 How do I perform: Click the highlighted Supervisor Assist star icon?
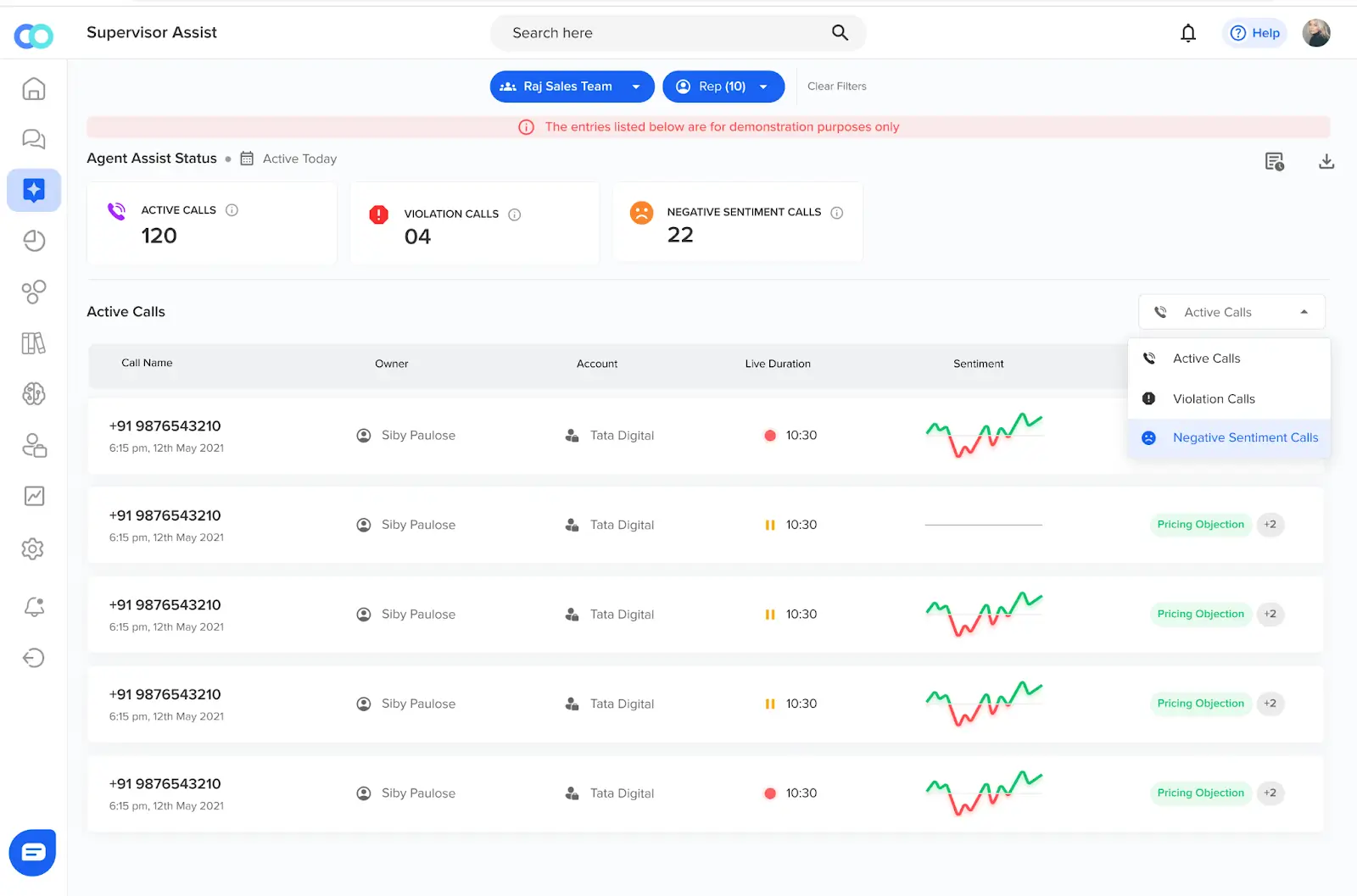click(x=34, y=190)
